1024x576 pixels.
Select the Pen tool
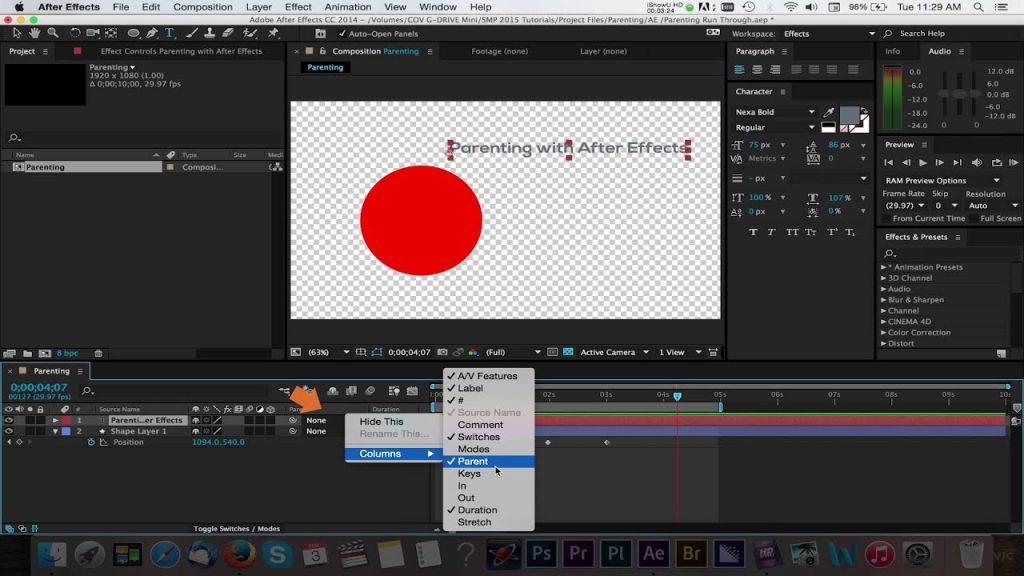(152, 33)
